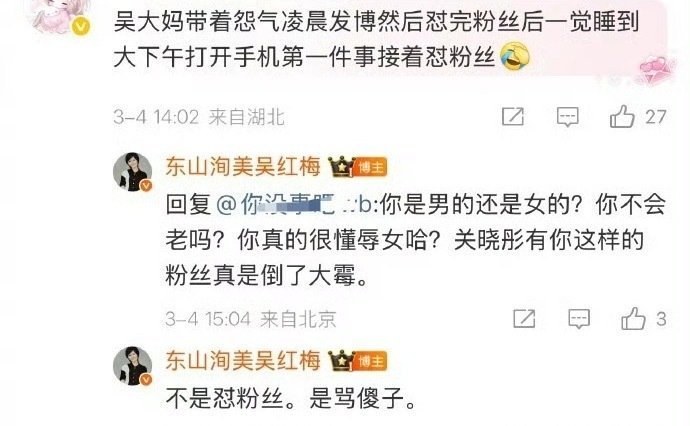Open 东山洵美吴红梅 profile from the 15:04 reply username
Screen dimensions: 690x426
coord(243,167)
